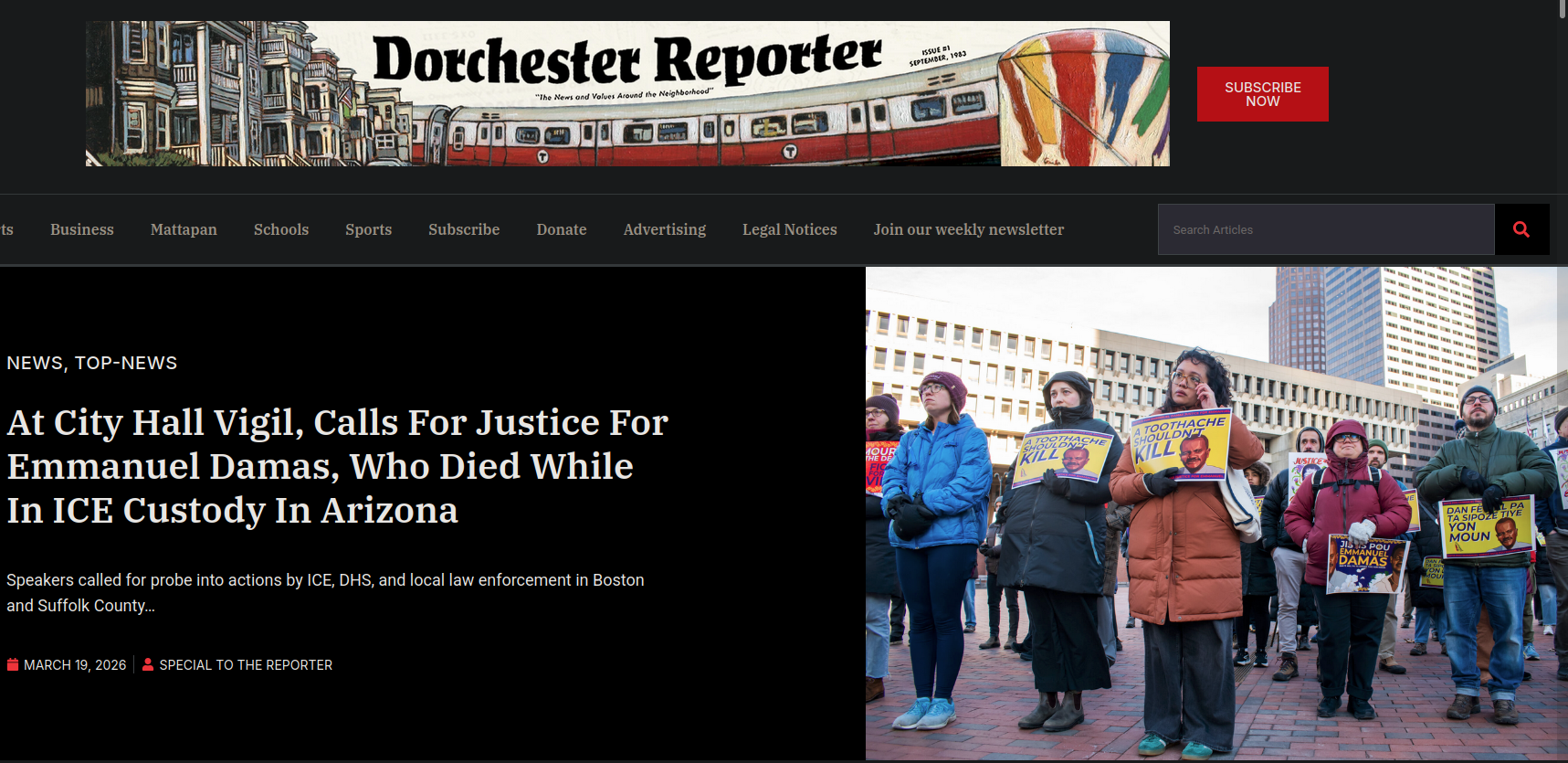Open the Subscribe nav link
Image resolution: width=1568 pixels, height=763 pixels.
(x=464, y=230)
